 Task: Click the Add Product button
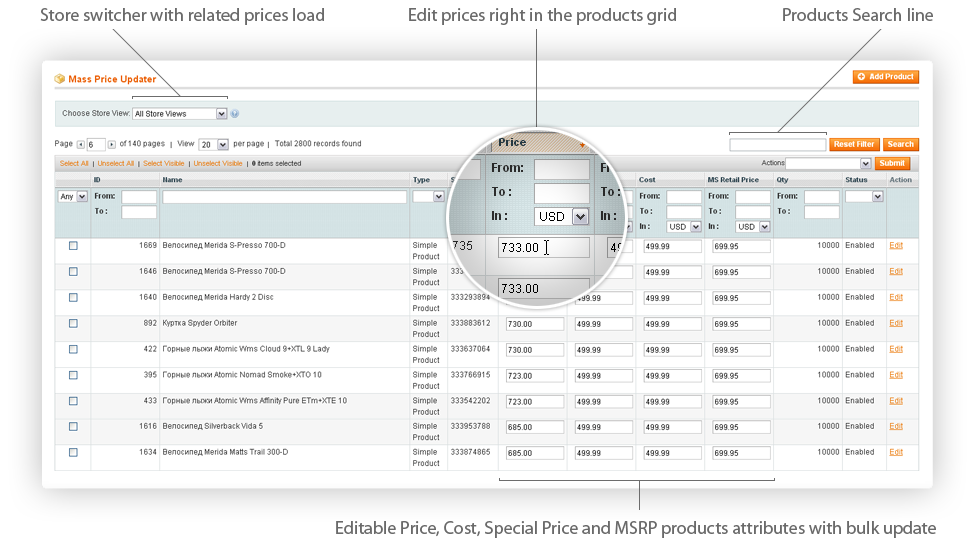click(x=885, y=77)
